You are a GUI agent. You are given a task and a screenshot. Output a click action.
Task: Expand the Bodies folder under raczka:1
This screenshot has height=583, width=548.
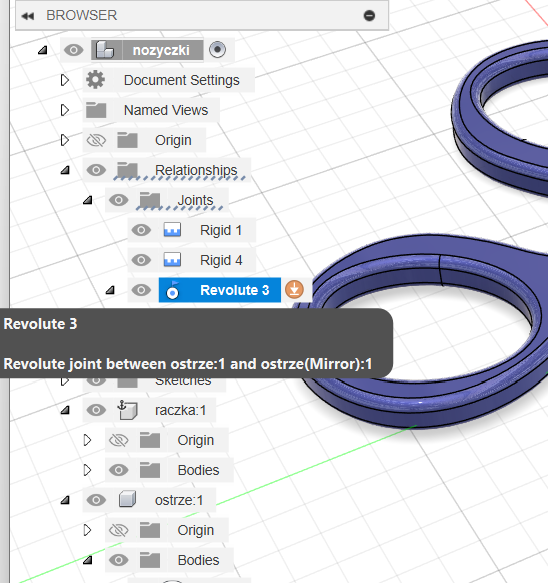(87, 470)
